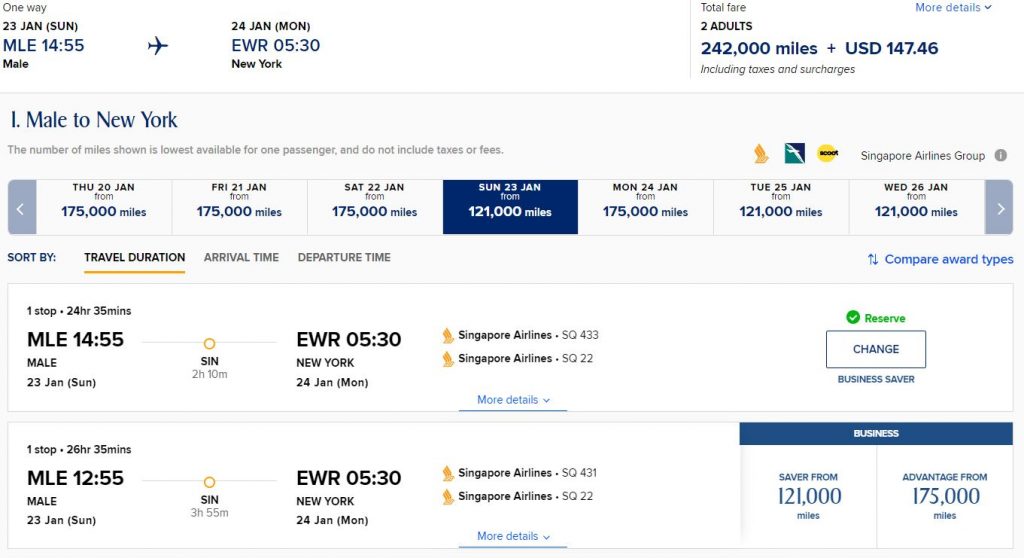
Task: Expand More details under Total fare
Action: [x=953, y=8]
